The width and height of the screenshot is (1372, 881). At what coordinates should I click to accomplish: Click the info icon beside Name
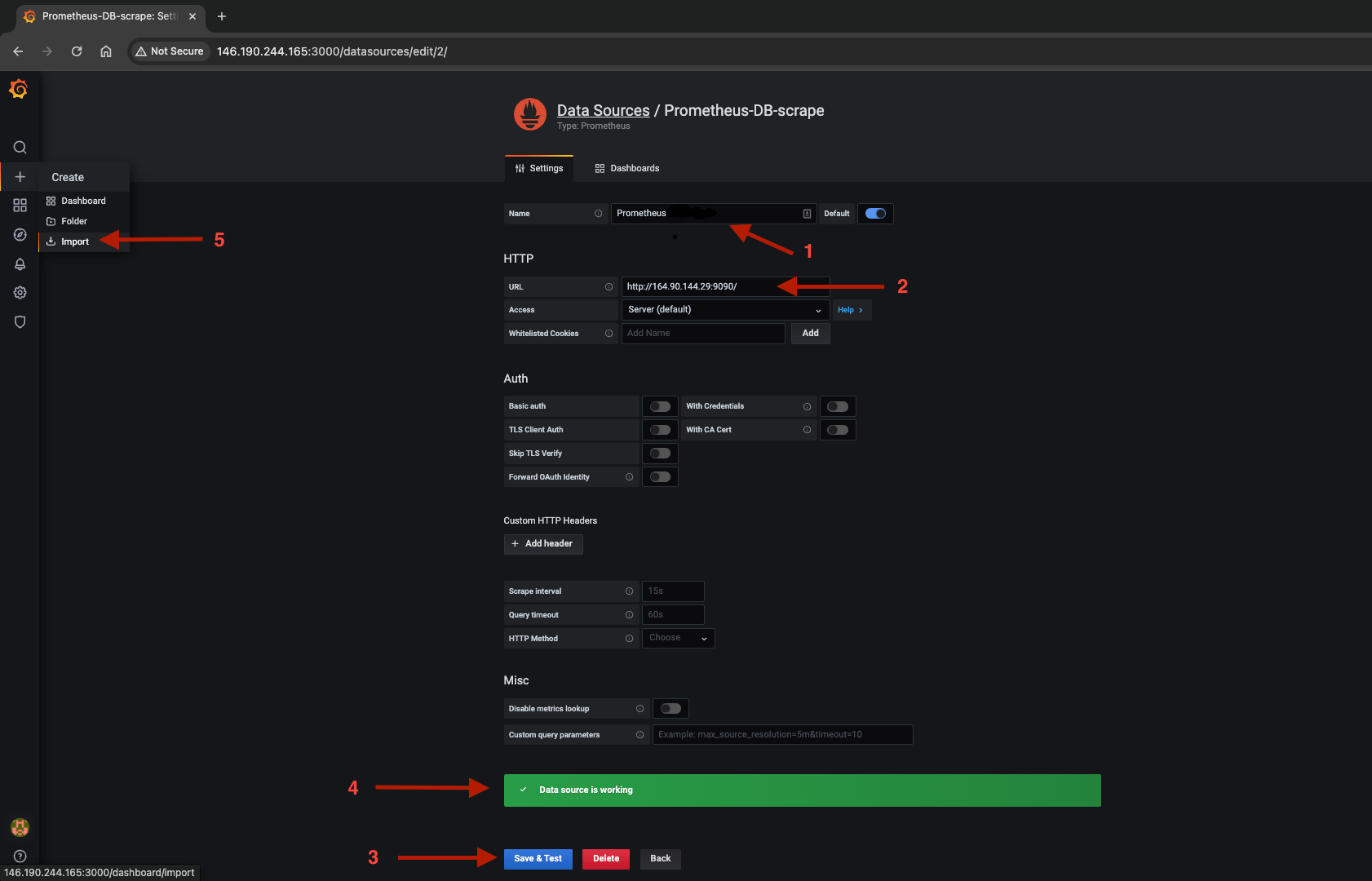pyautogui.click(x=598, y=214)
